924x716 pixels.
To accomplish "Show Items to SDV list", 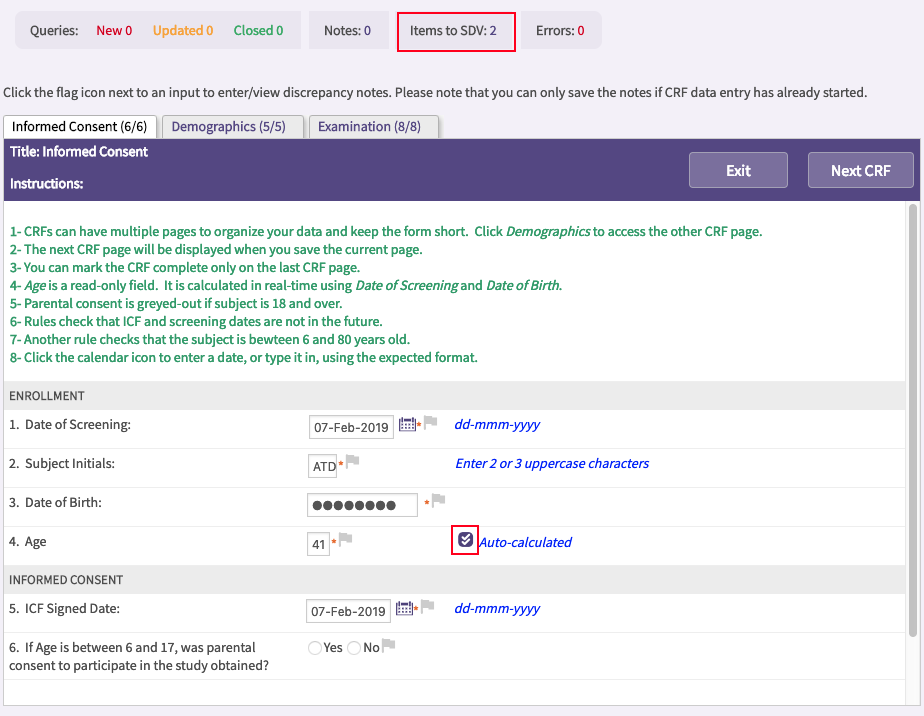I will click(456, 31).
